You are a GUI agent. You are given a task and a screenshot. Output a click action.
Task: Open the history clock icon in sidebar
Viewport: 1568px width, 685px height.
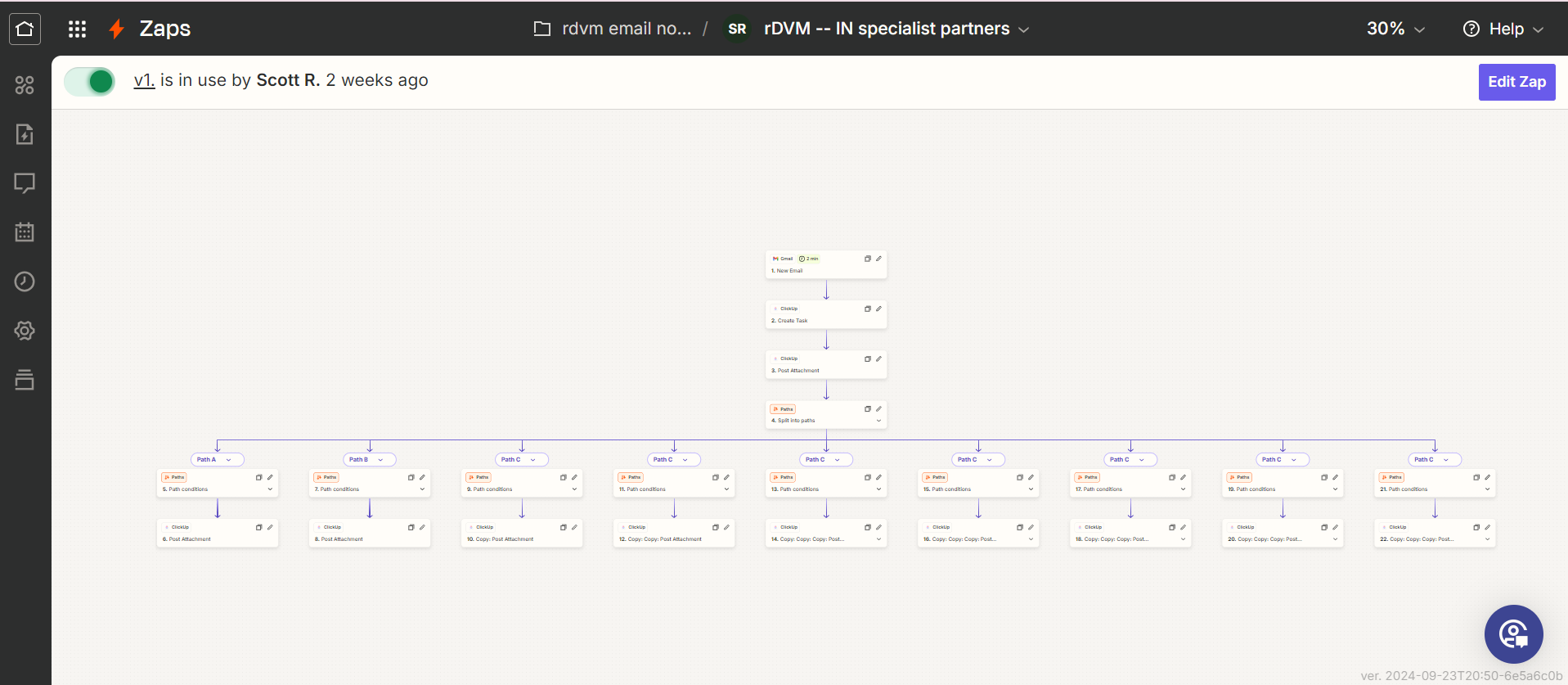point(25,282)
